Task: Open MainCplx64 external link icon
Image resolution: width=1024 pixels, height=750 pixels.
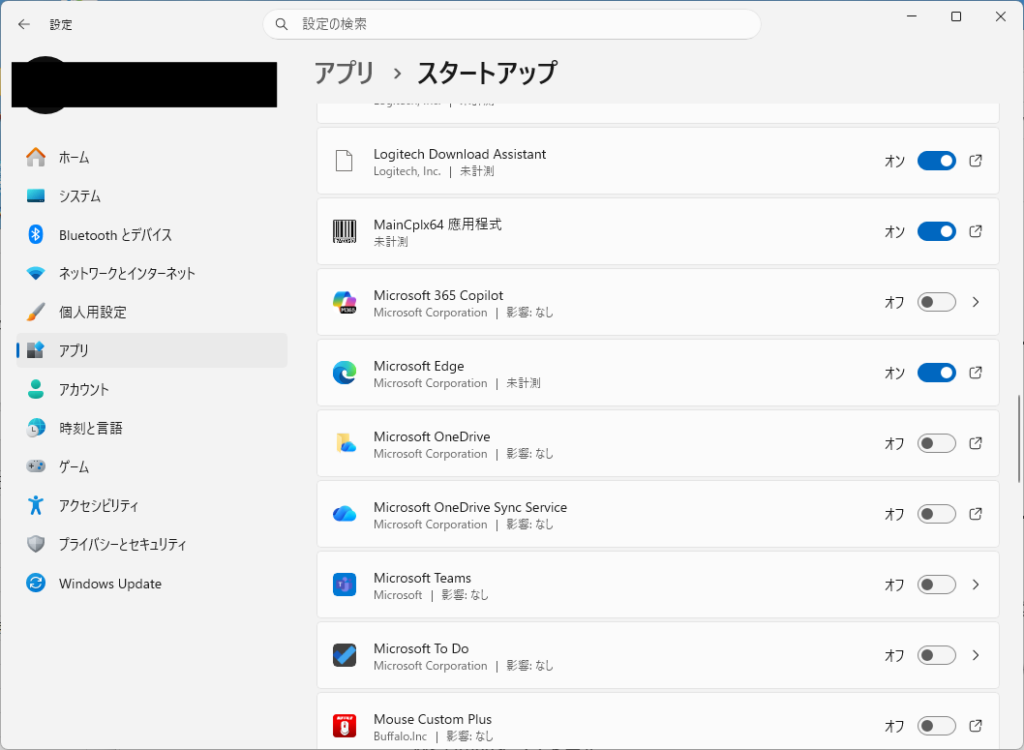Action: pyautogui.click(x=975, y=231)
